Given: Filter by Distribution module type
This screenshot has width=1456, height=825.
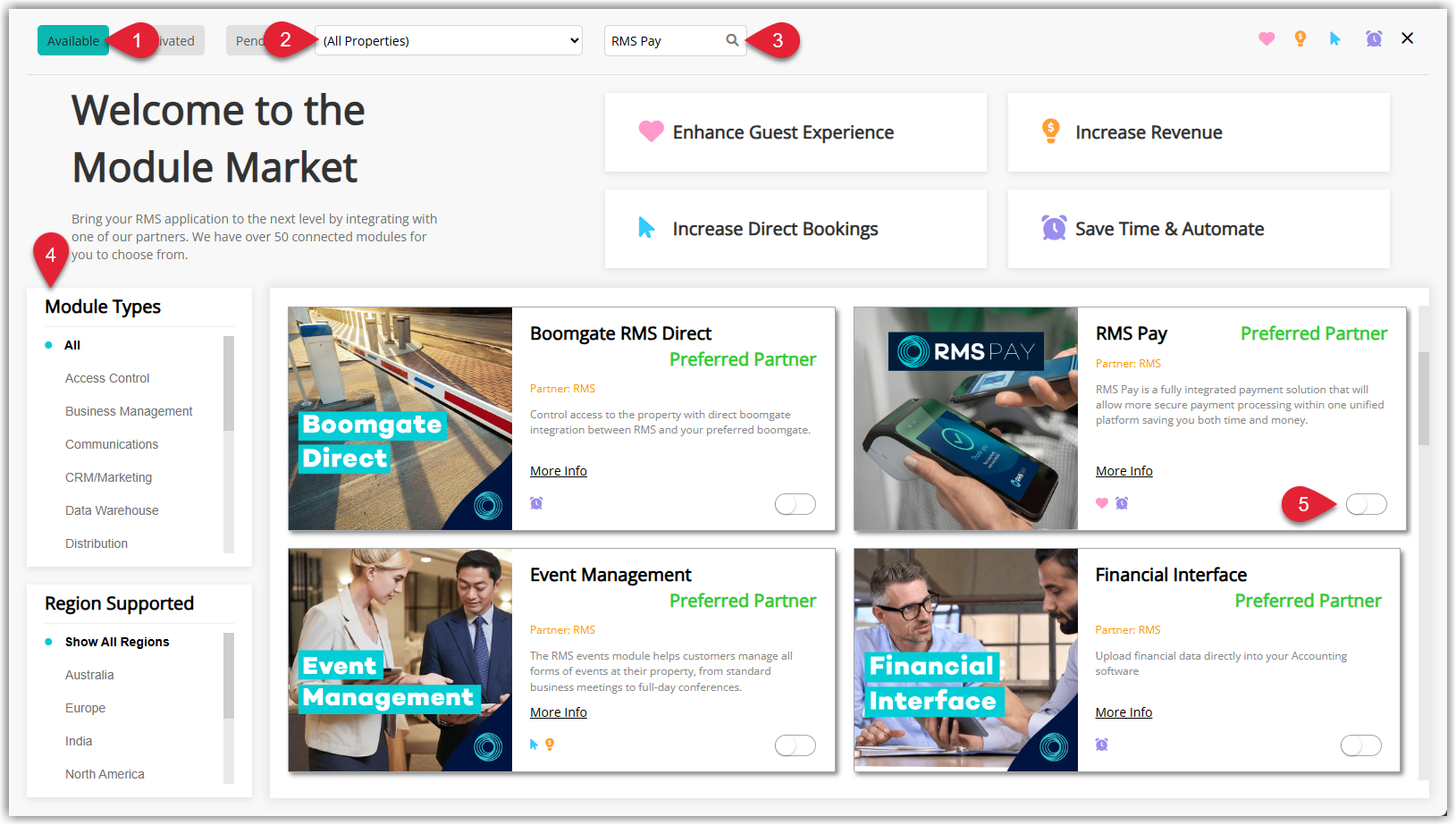Looking at the screenshot, I should coord(97,543).
